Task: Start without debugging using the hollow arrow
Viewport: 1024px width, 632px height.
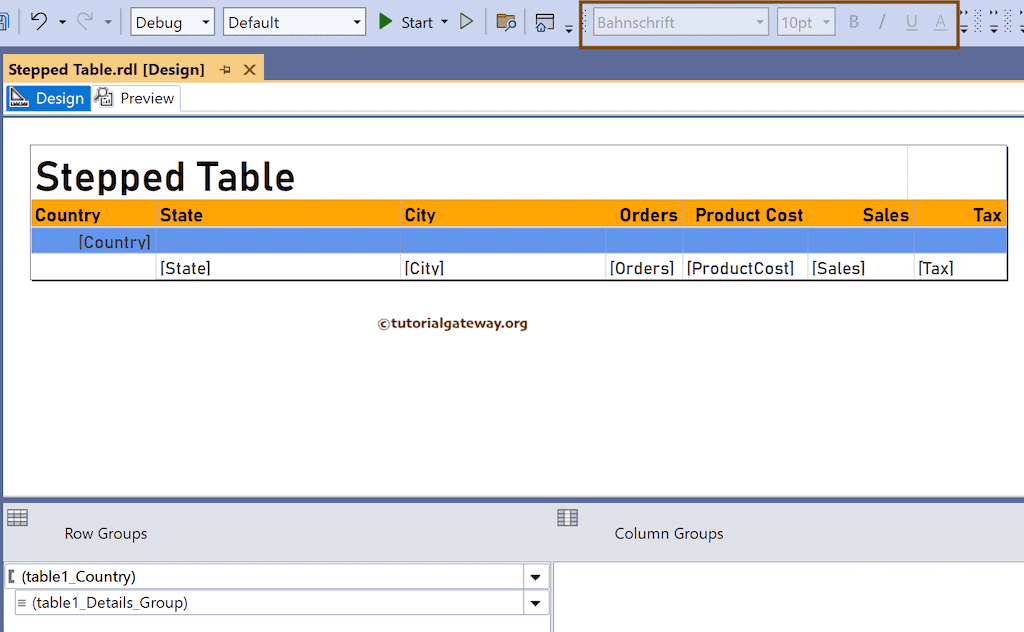Action: pos(466,21)
